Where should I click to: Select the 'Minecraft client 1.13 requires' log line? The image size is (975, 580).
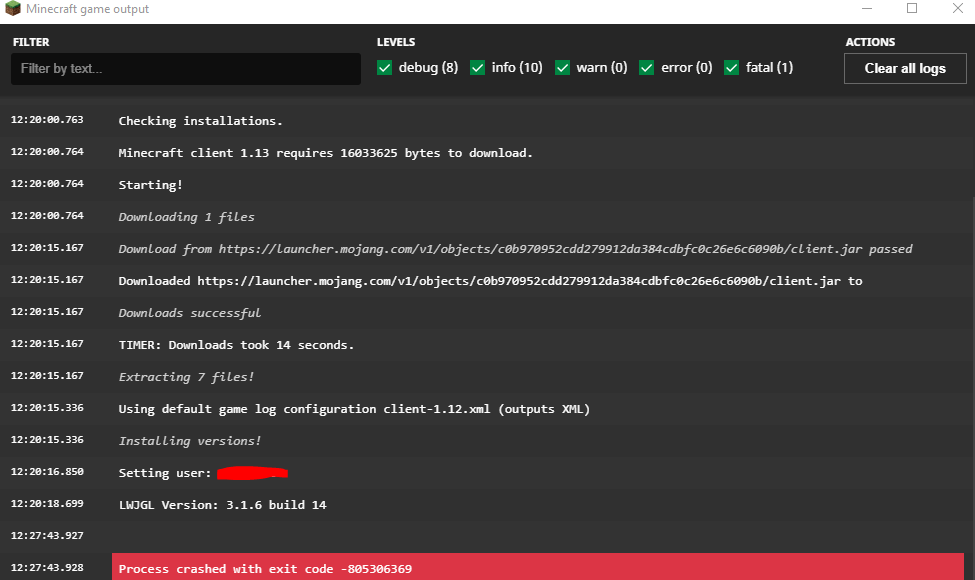point(325,153)
